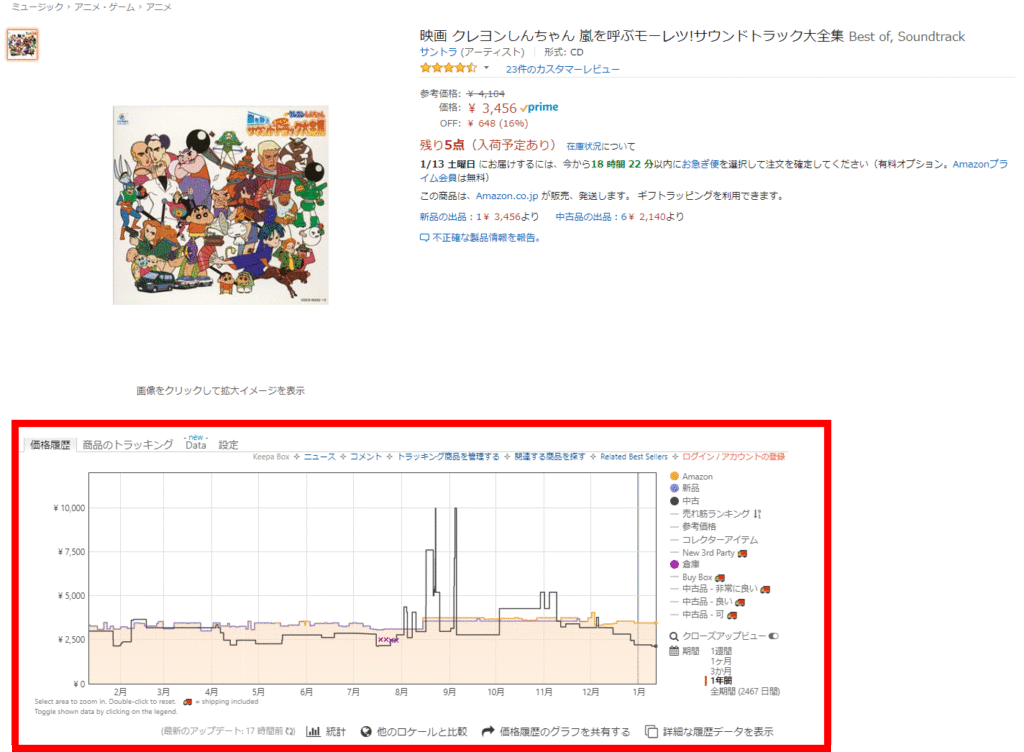Click the Prime logo beside the price
Screen dimensions: 1024x752
538,107
